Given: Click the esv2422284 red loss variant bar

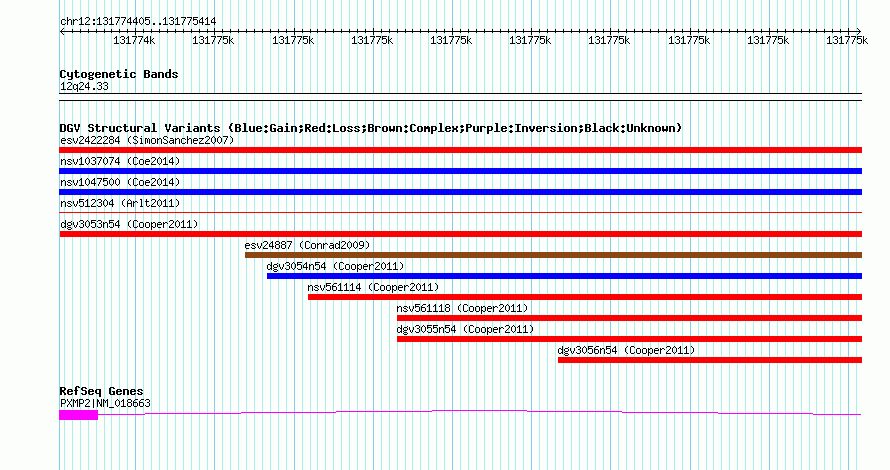Looking at the screenshot, I should pyautogui.click(x=460, y=150).
